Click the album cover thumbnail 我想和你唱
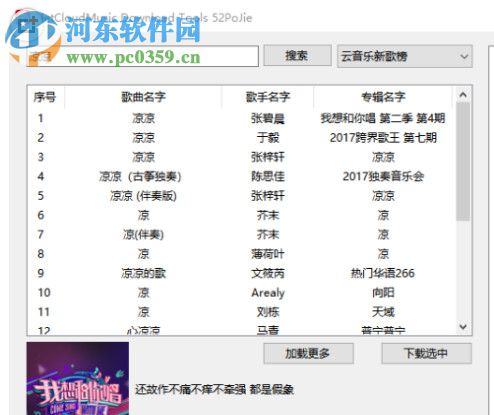This screenshot has height=415, width=494. point(78,378)
